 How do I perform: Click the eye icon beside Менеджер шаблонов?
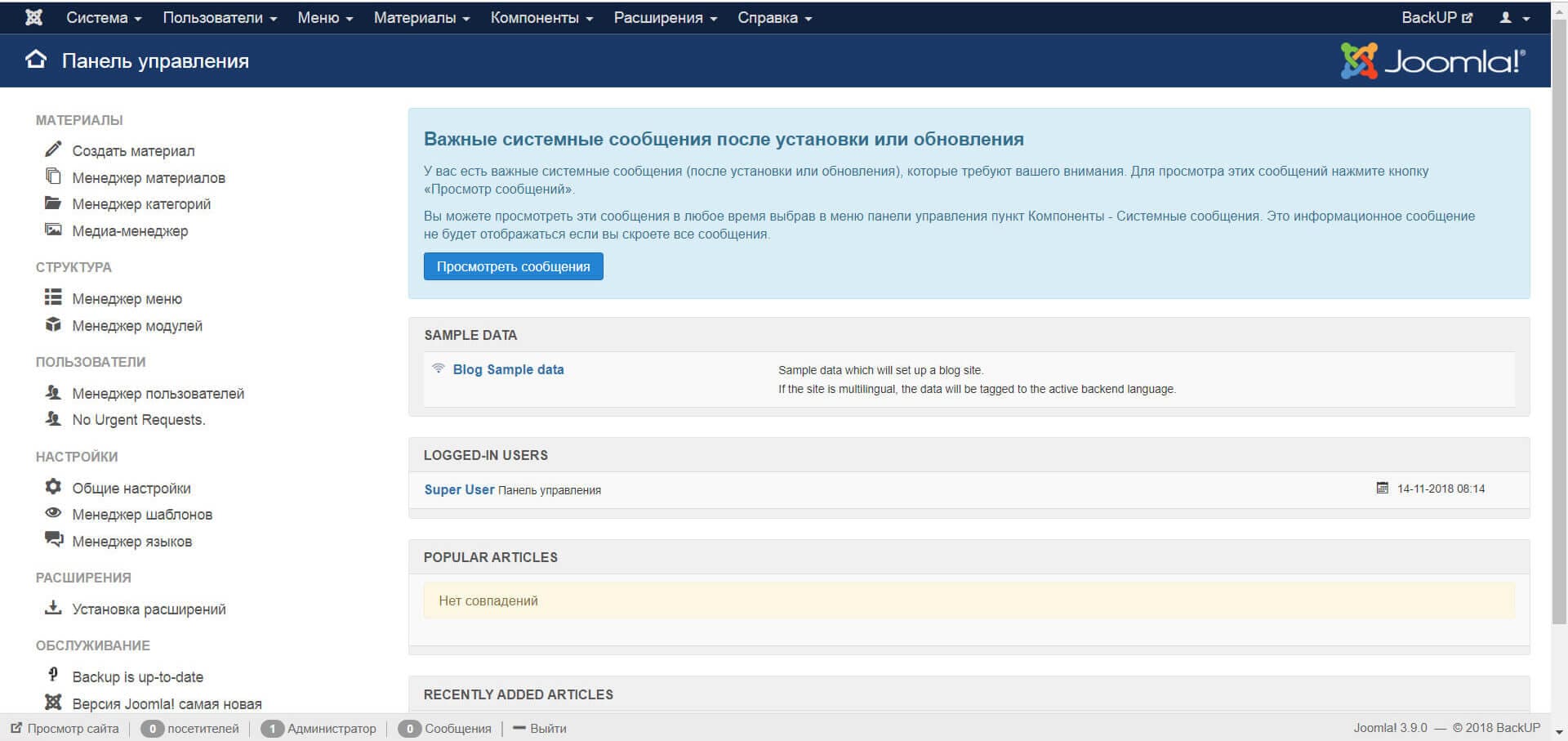coord(53,513)
